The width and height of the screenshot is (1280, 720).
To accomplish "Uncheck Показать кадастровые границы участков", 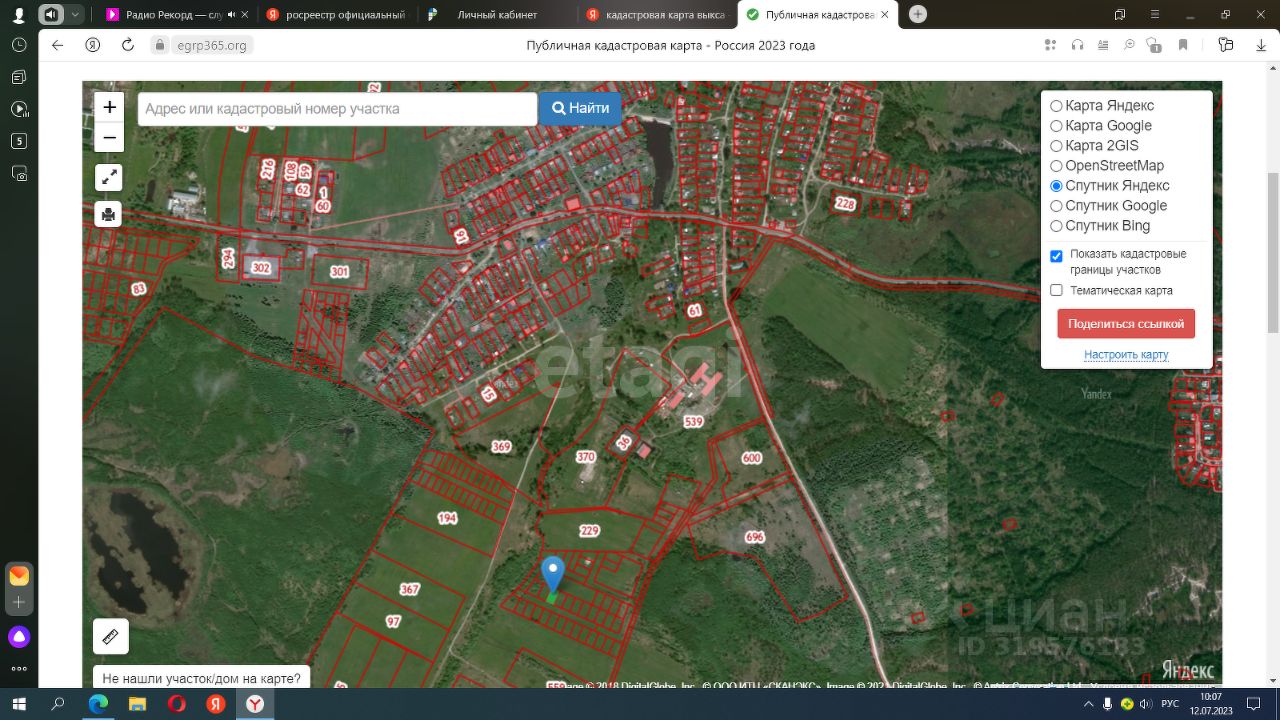I will point(1056,256).
